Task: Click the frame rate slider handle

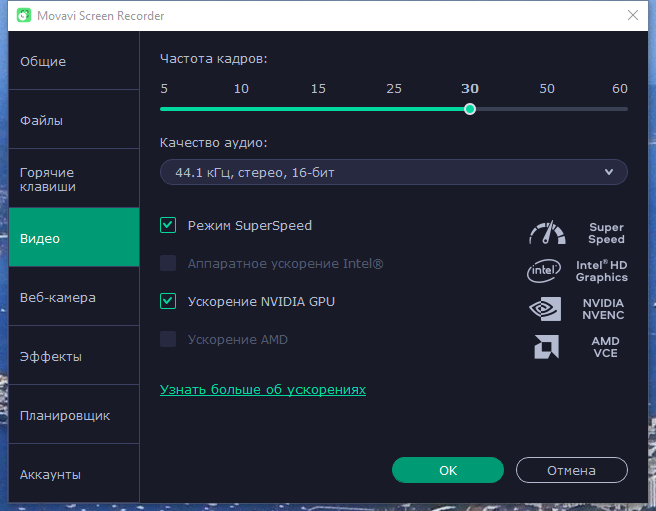Action: pos(470,109)
